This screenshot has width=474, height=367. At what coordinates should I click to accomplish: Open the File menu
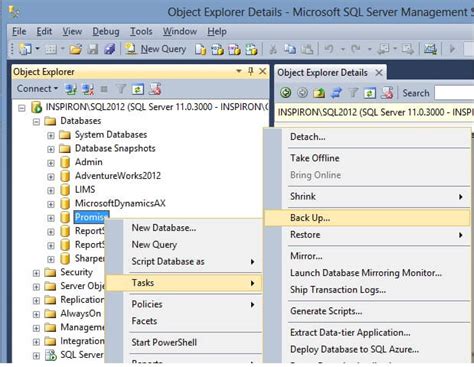click(x=19, y=31)
